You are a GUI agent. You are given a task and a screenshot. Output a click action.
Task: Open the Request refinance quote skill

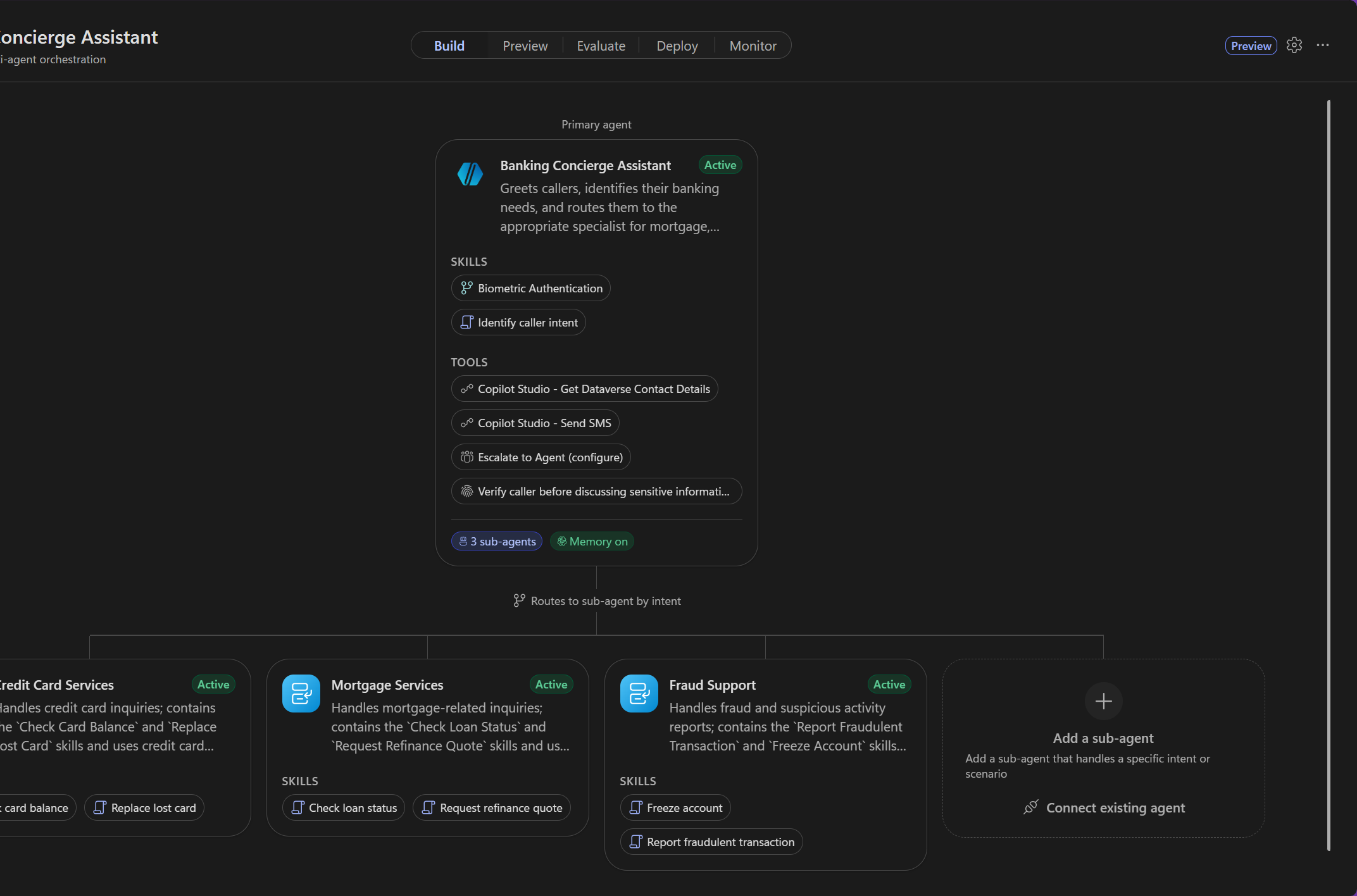492,807
